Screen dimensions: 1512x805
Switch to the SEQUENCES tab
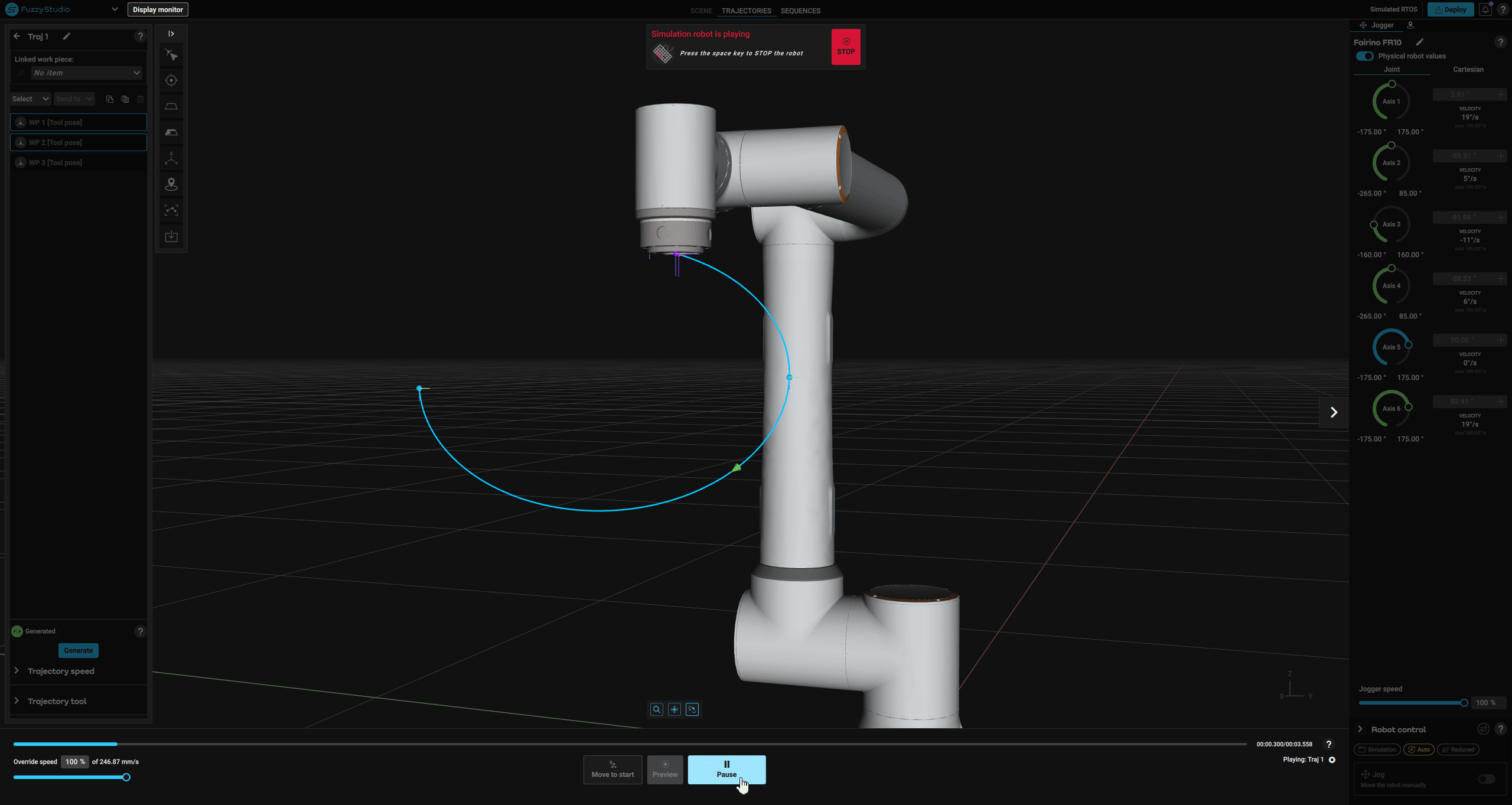(x=800, y=11)
